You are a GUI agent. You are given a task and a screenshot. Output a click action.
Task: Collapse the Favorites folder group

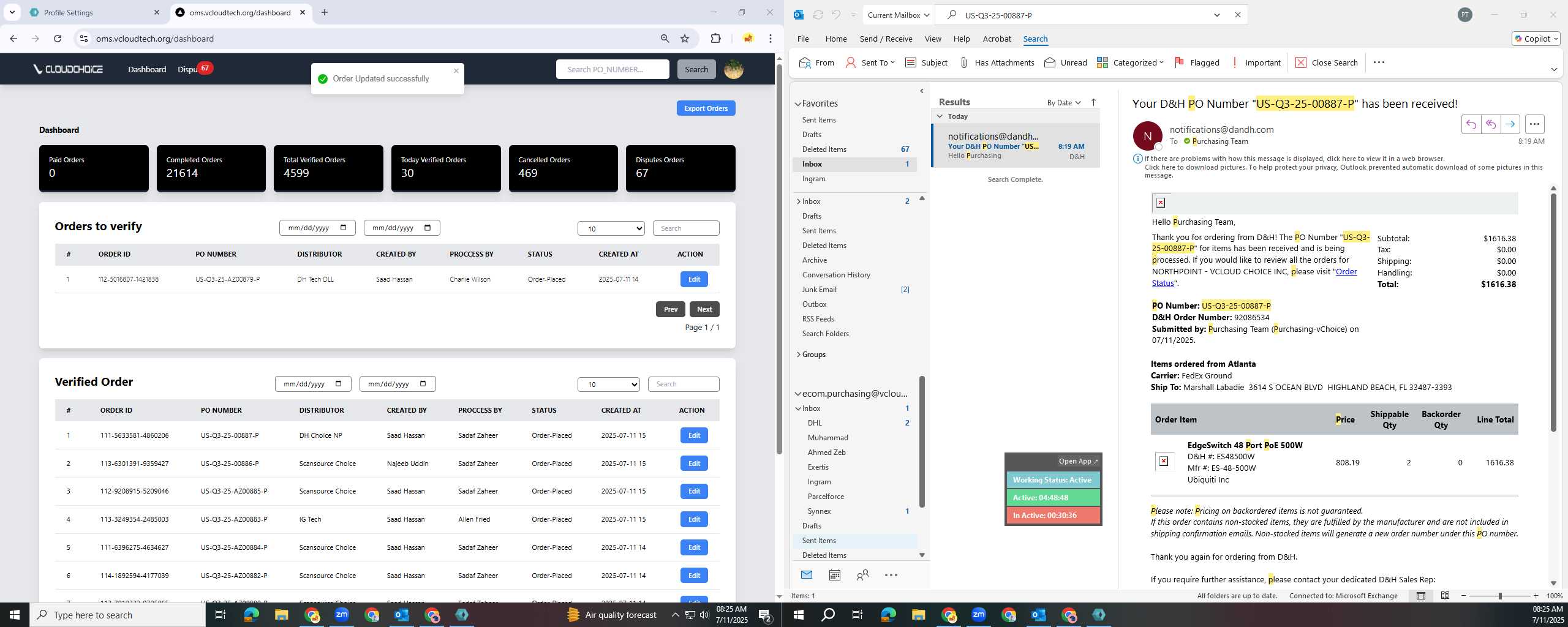(798, 104)
